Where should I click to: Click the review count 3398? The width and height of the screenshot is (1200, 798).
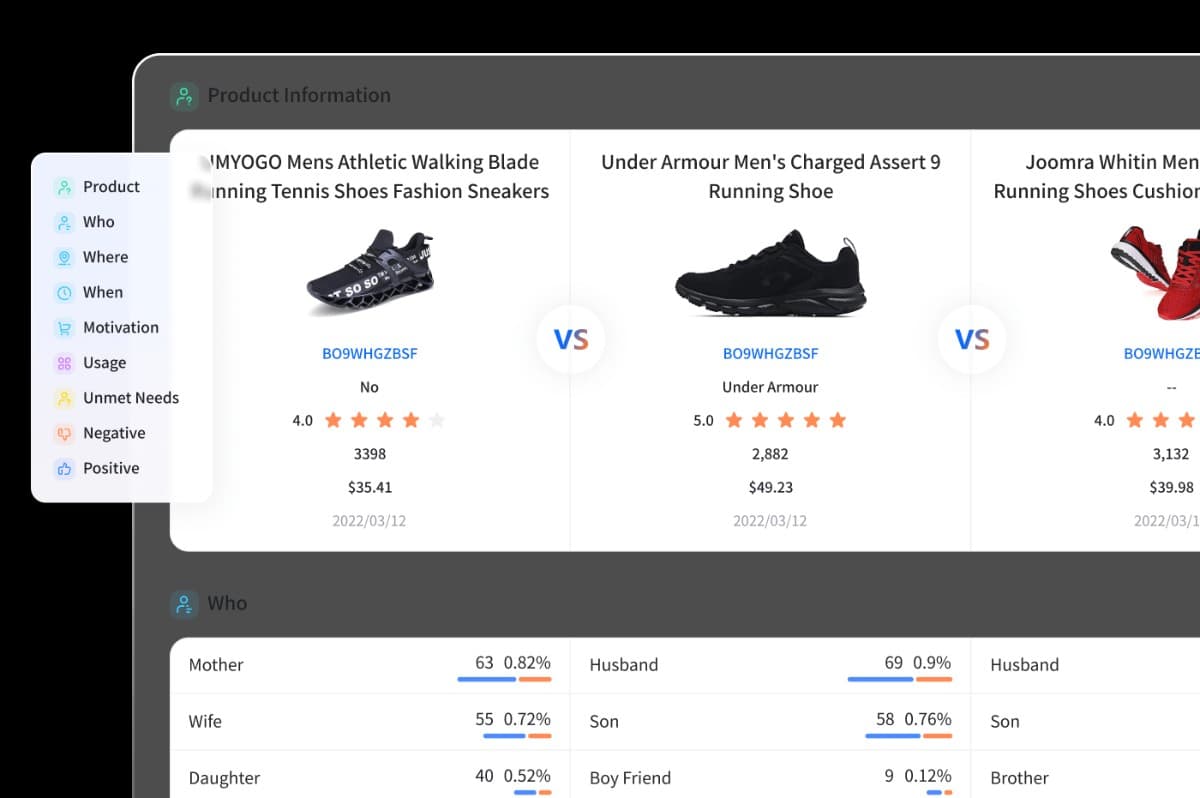tap(370, 454)
